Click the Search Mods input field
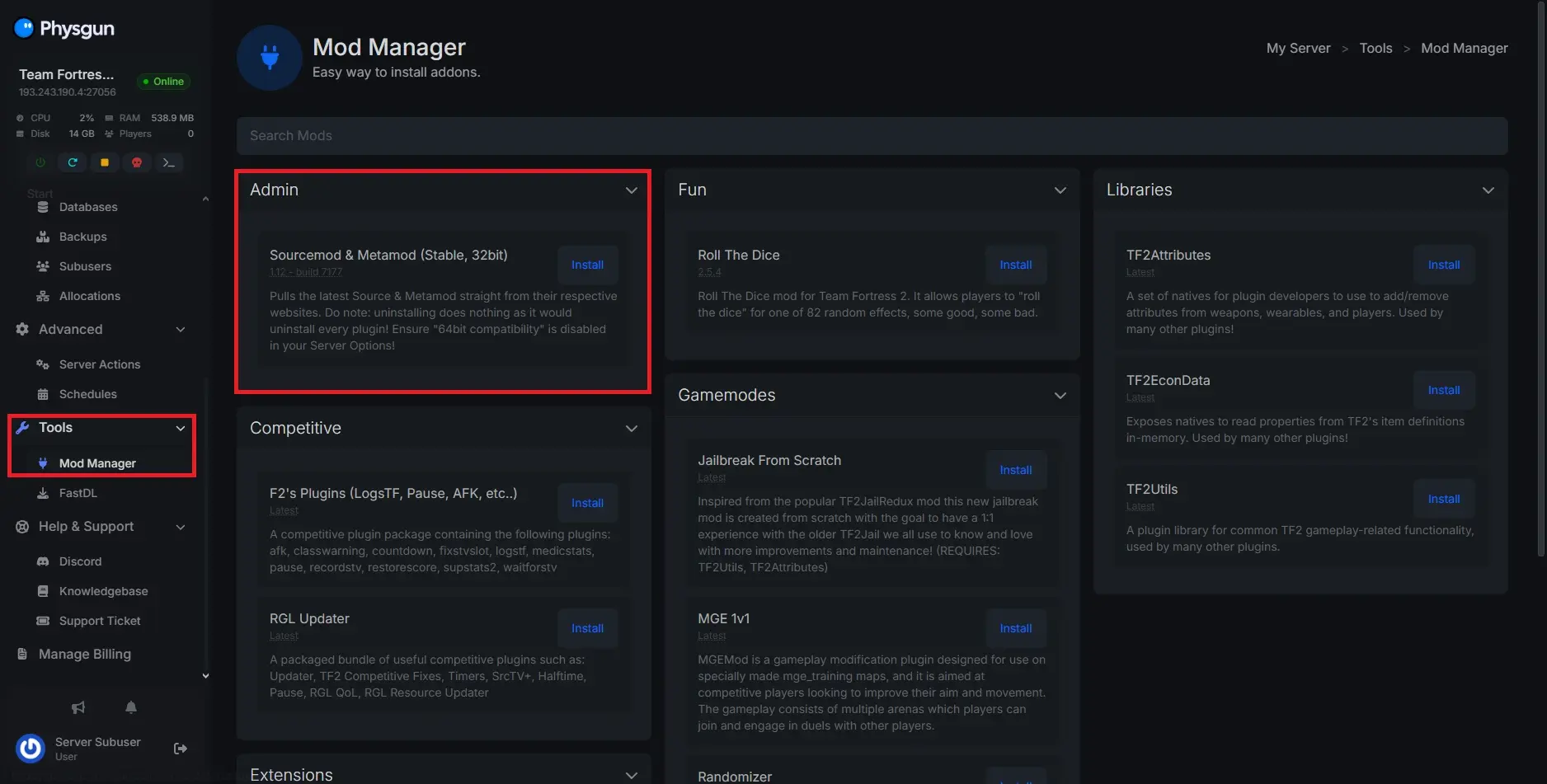This screenshot has width=1547, height=784. pos(872,136)
